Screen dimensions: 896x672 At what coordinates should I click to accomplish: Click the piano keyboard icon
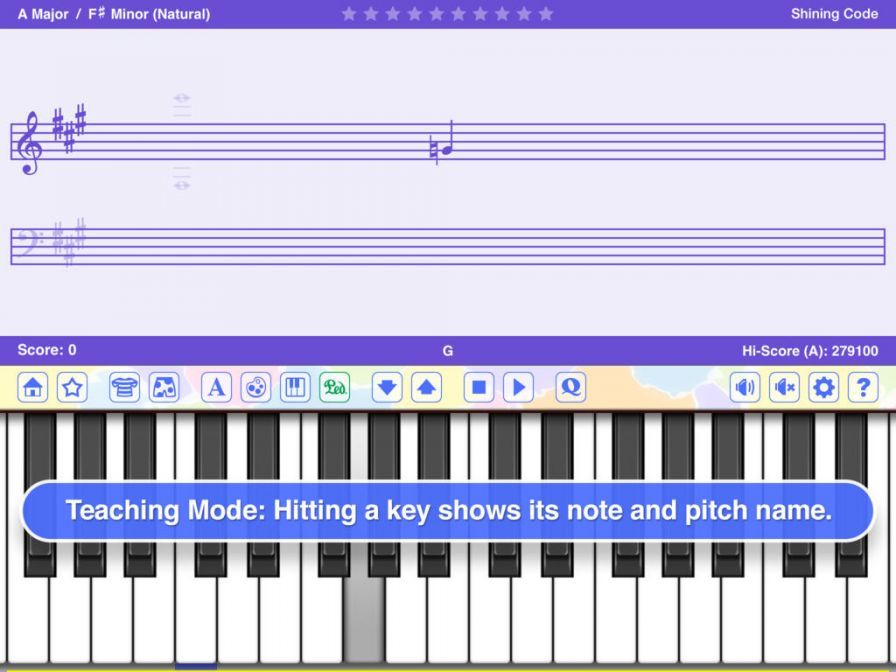click(x=296, y=388)
